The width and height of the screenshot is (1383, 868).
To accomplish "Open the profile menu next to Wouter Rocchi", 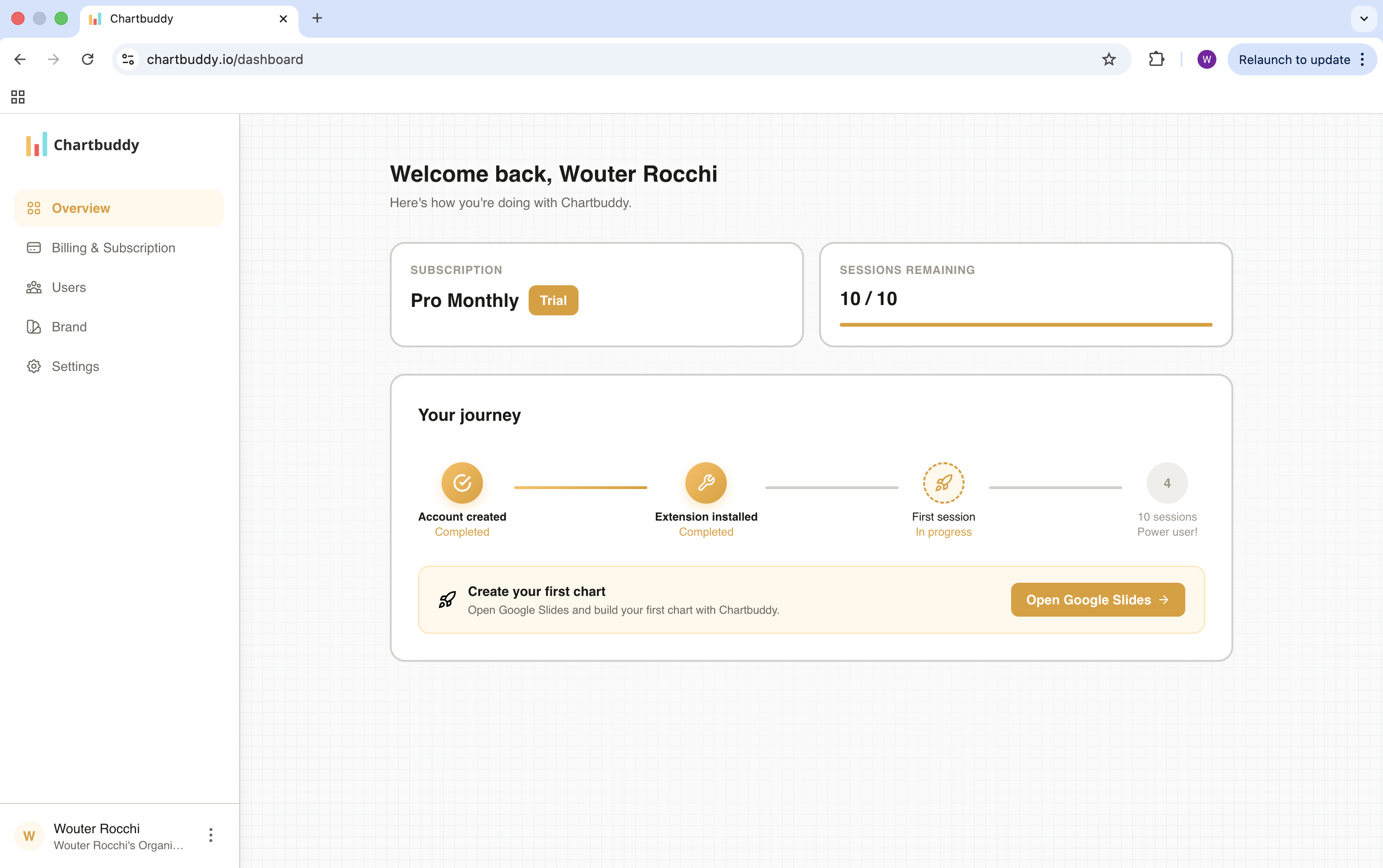I will 210,835.
